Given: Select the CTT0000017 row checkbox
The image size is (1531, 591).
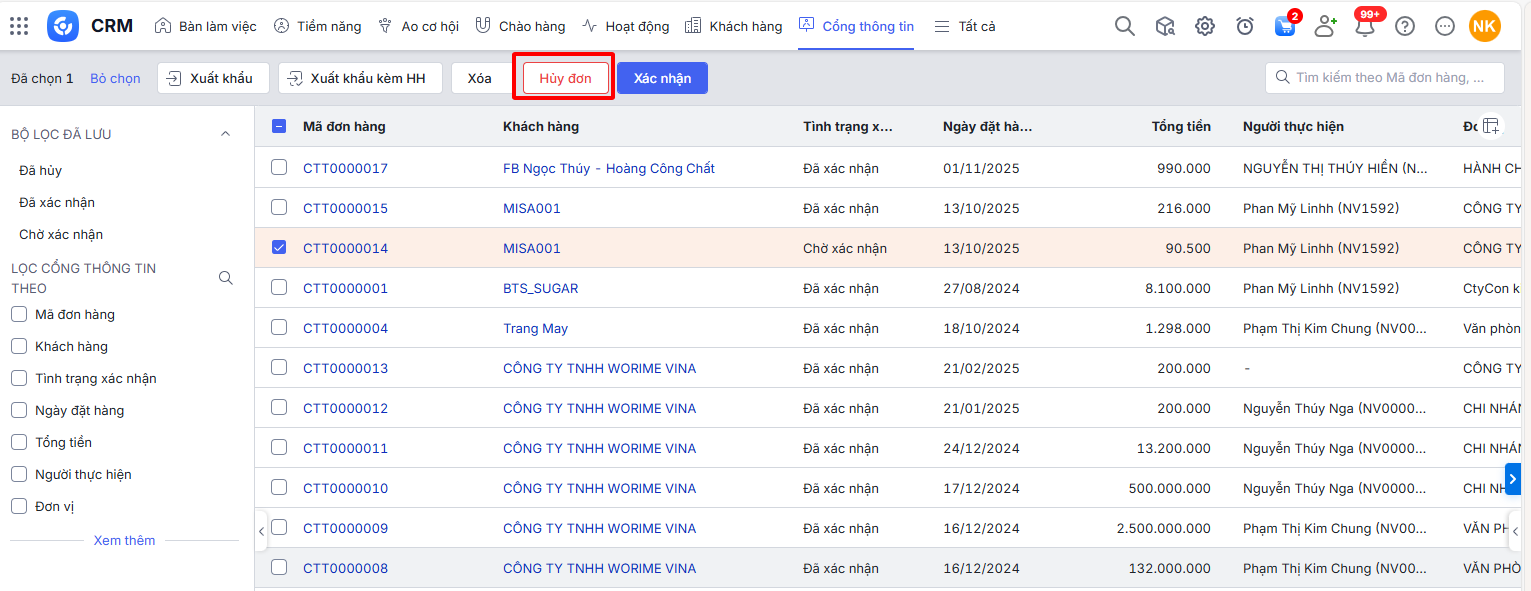Looking at the screenshot, I should click(x=279, y=167).
